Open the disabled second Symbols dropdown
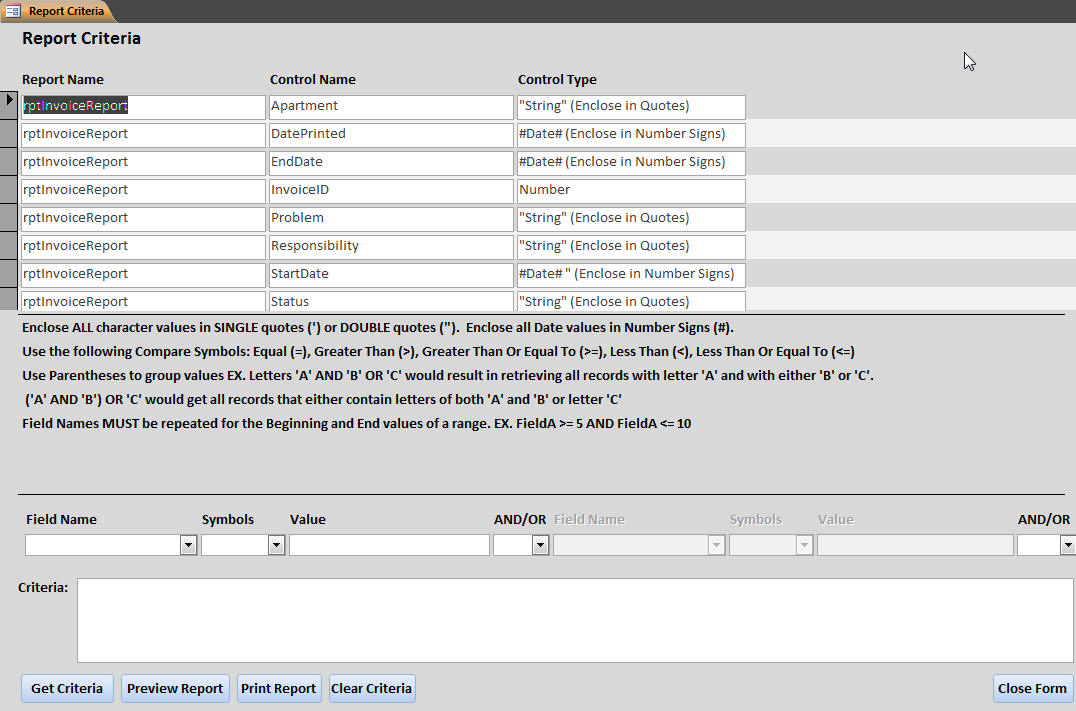 (x=804, y=545)
